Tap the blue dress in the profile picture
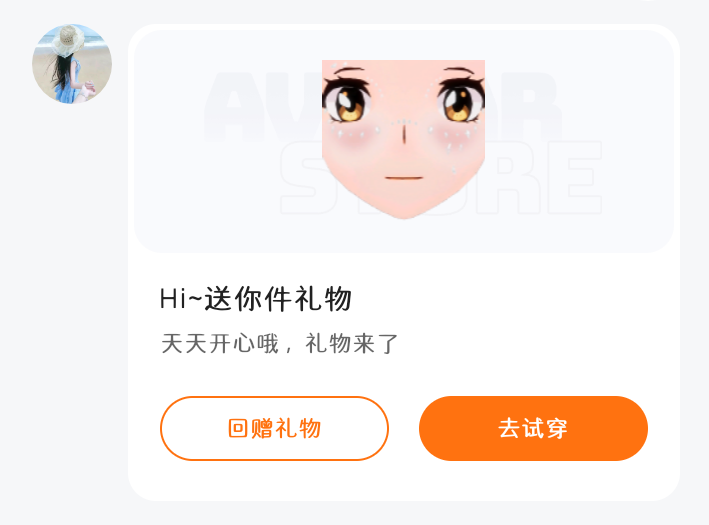 pos(69,86)
